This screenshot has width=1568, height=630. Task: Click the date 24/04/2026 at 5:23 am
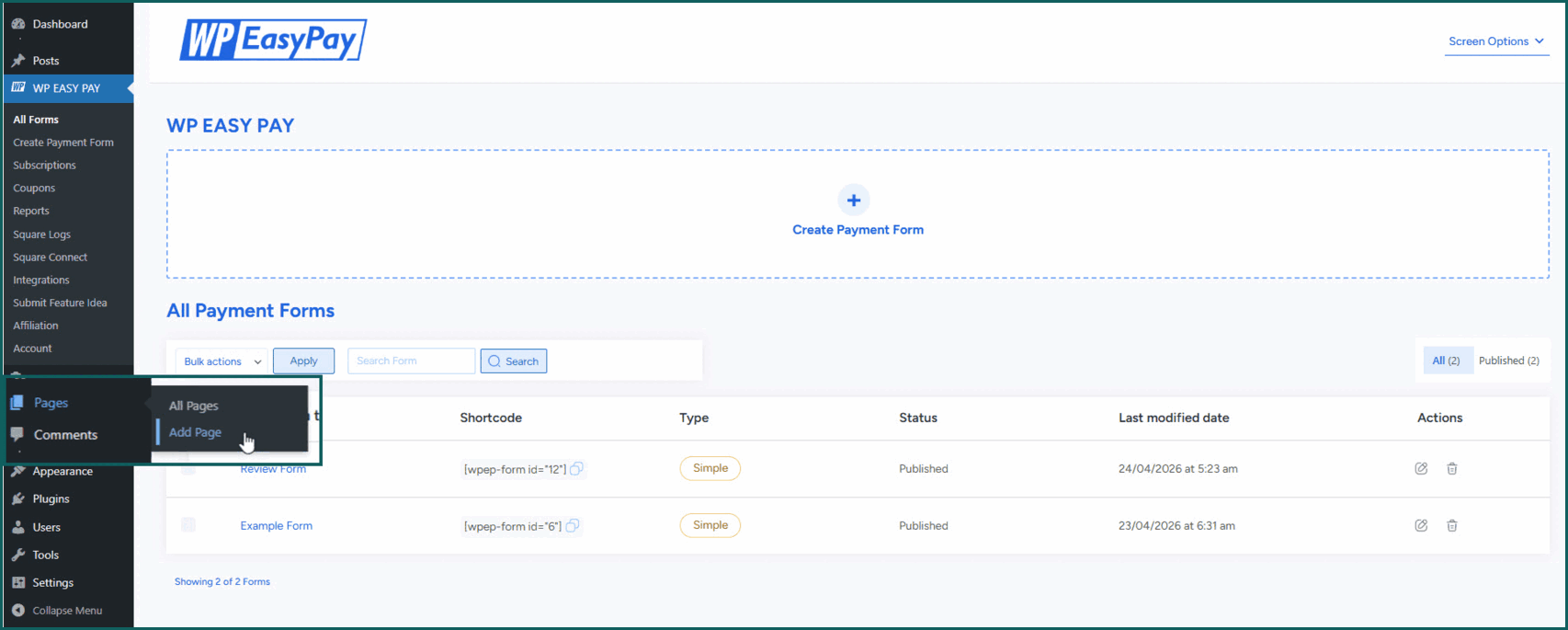(1178, 469)
